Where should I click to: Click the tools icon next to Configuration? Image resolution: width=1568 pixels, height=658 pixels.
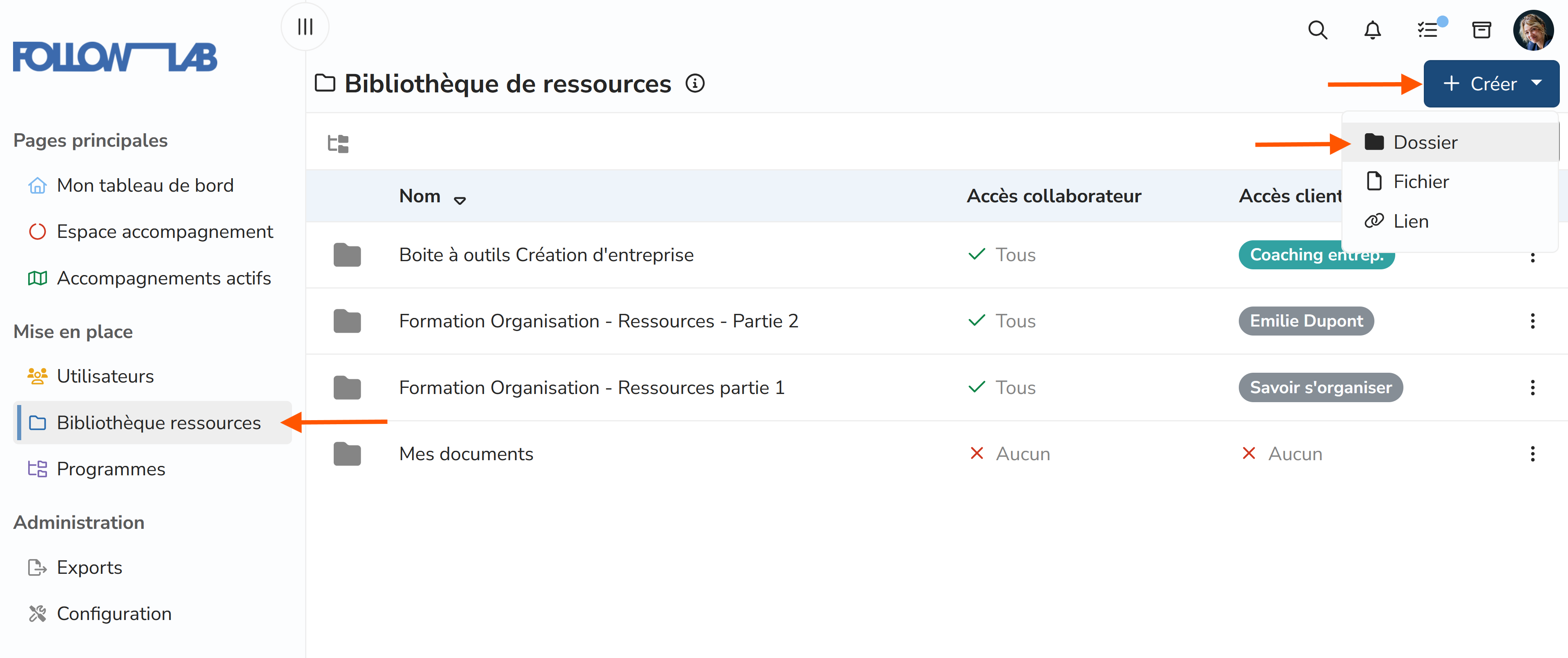pyautogui.click(x=37, y=613)
